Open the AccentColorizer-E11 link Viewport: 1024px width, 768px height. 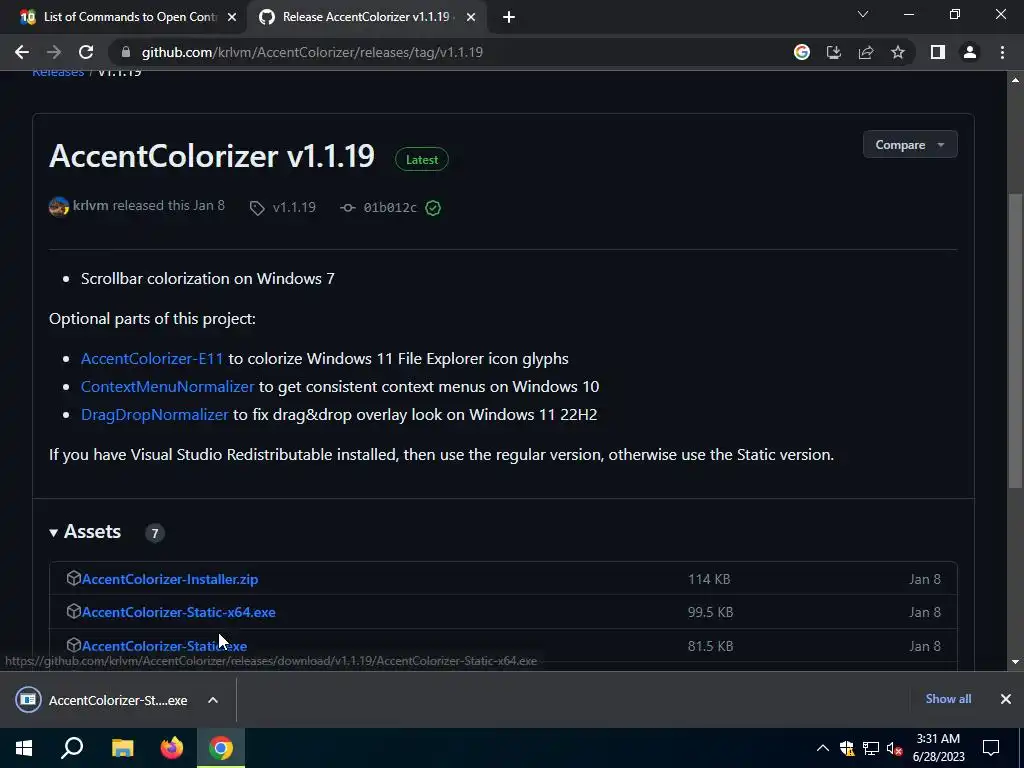coord(152,359)
